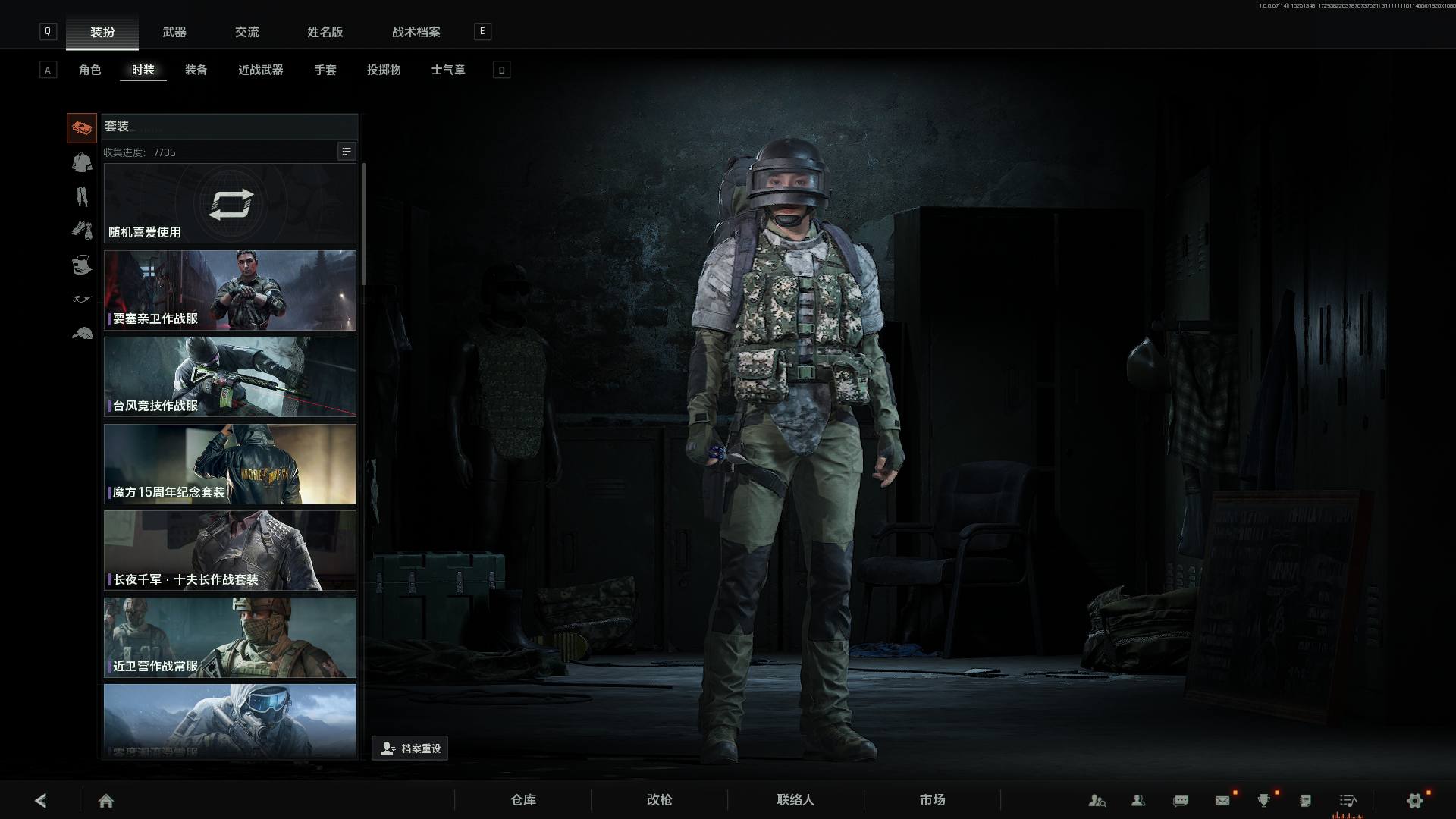
Task: Select the 近战武器 sub-tab
Action: click(x=261, y=70)
